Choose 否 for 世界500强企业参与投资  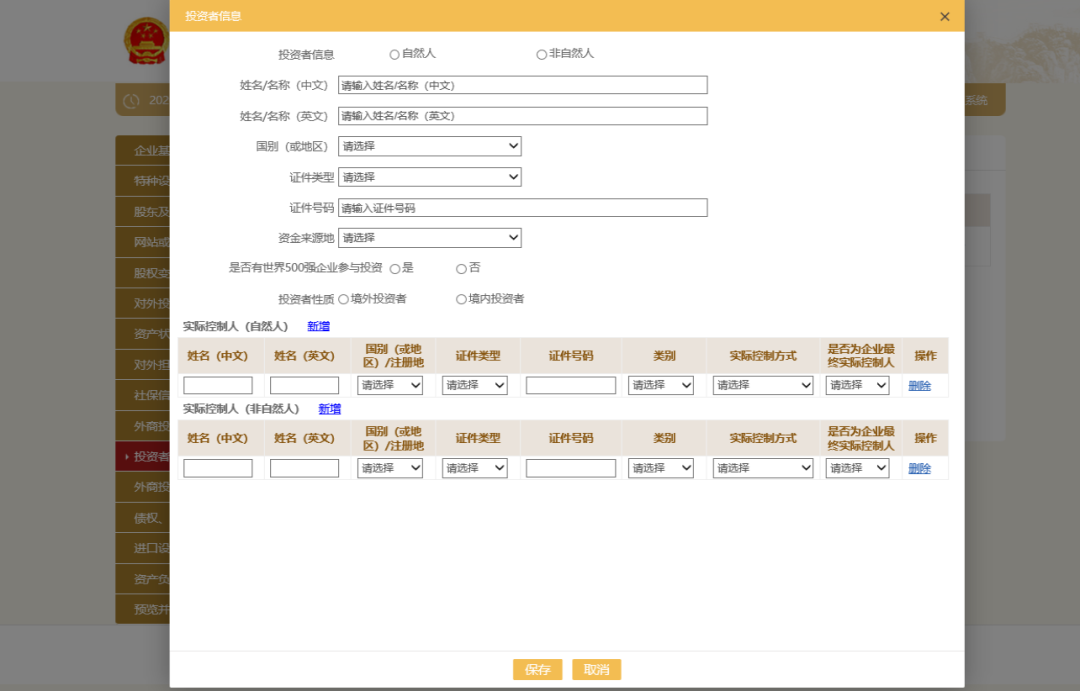461,267
